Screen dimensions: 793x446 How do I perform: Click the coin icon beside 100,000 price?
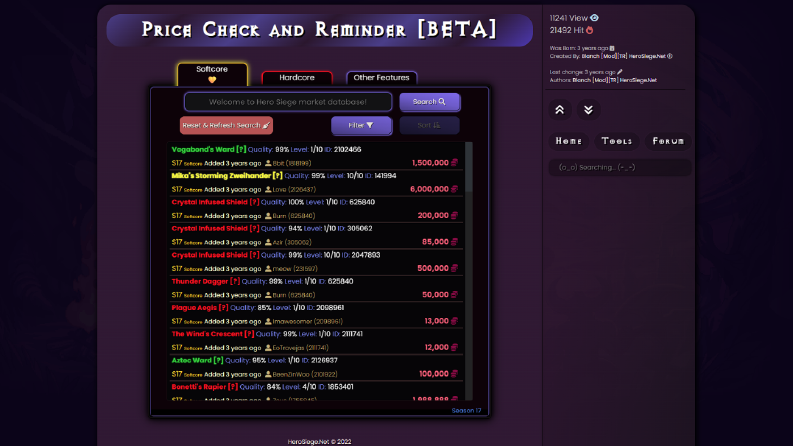pyautogui.click(x=454, y=374)
